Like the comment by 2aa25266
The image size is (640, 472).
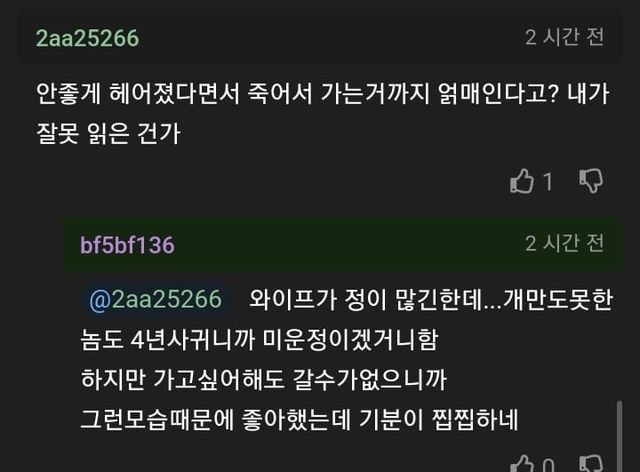pos(522,181)
